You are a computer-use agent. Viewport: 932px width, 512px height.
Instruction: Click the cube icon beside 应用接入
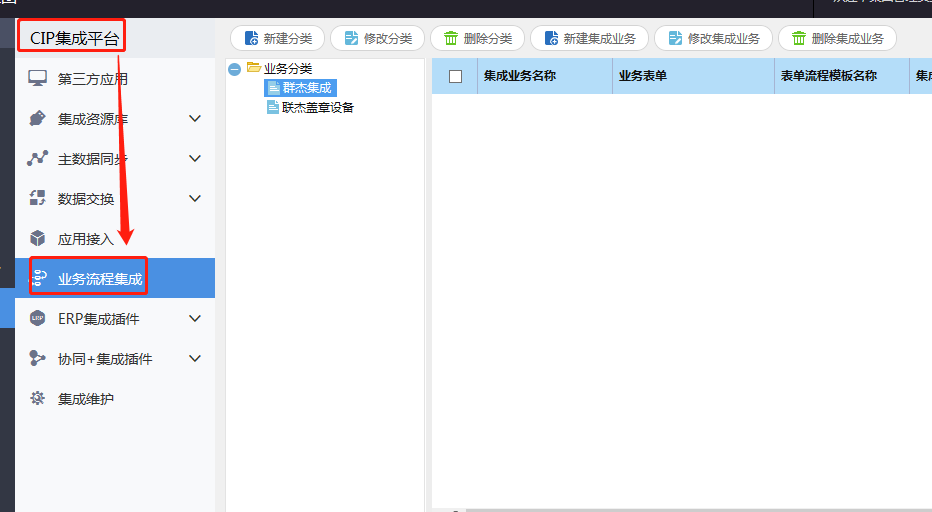click(37, 238)
